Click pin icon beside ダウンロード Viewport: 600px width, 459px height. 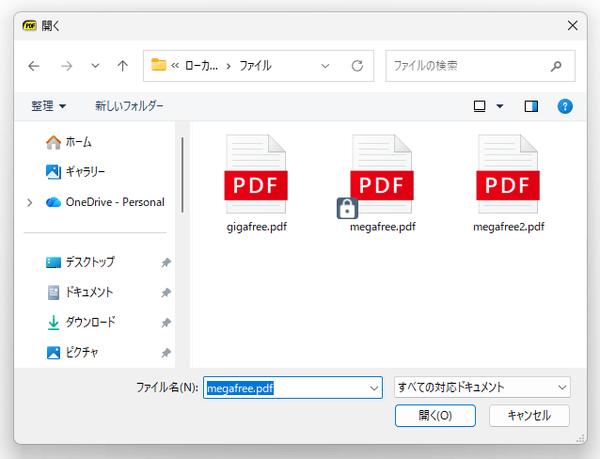(x=166, y=322)
